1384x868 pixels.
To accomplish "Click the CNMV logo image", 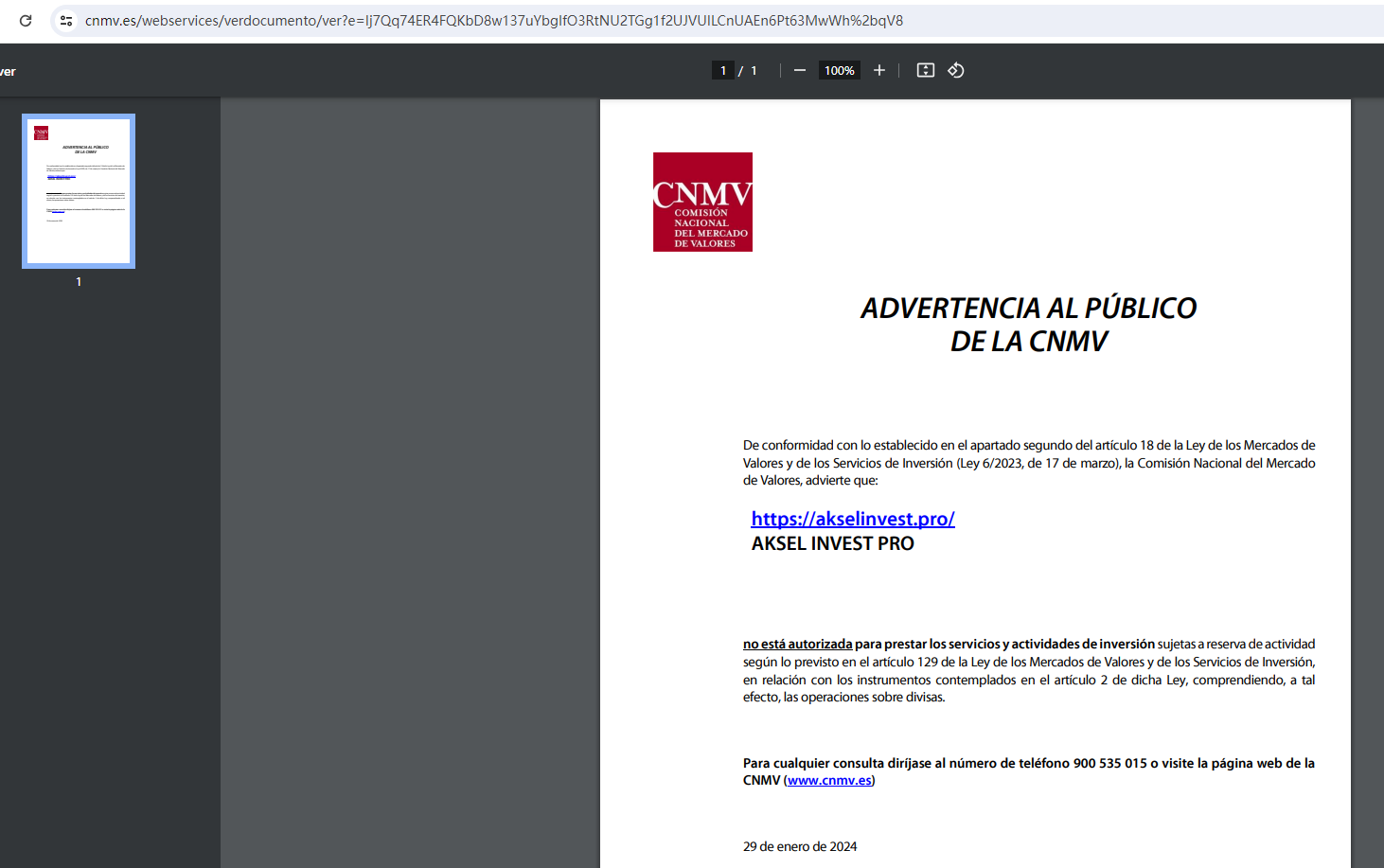I will 702,202.
